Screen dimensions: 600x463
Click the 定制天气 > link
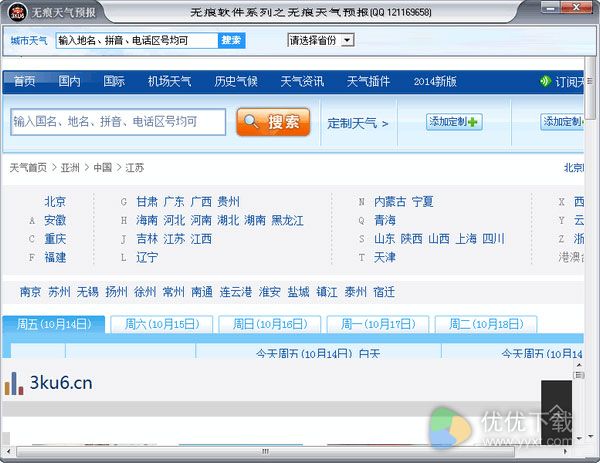[x=358, y=123]
